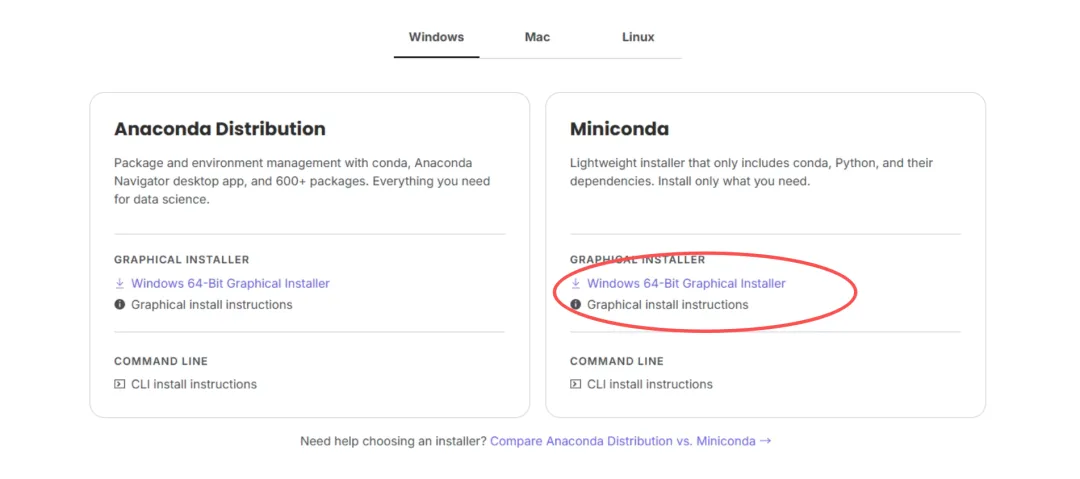1080x479 pixels.
Task: Click COMMAND LINE label in Anaconda Distribution card
Action: point(161,361)
